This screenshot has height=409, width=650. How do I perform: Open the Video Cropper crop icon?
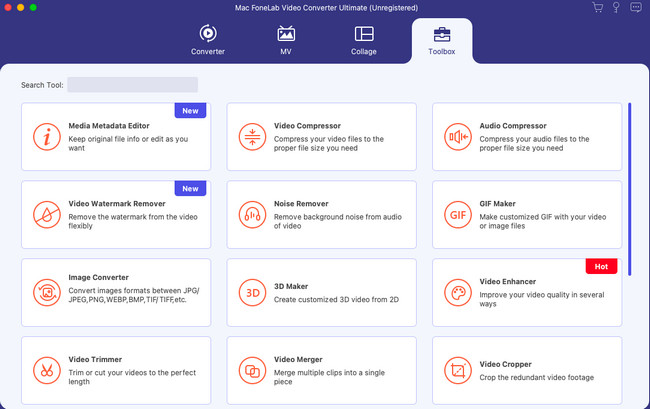[x=458, y=370]
